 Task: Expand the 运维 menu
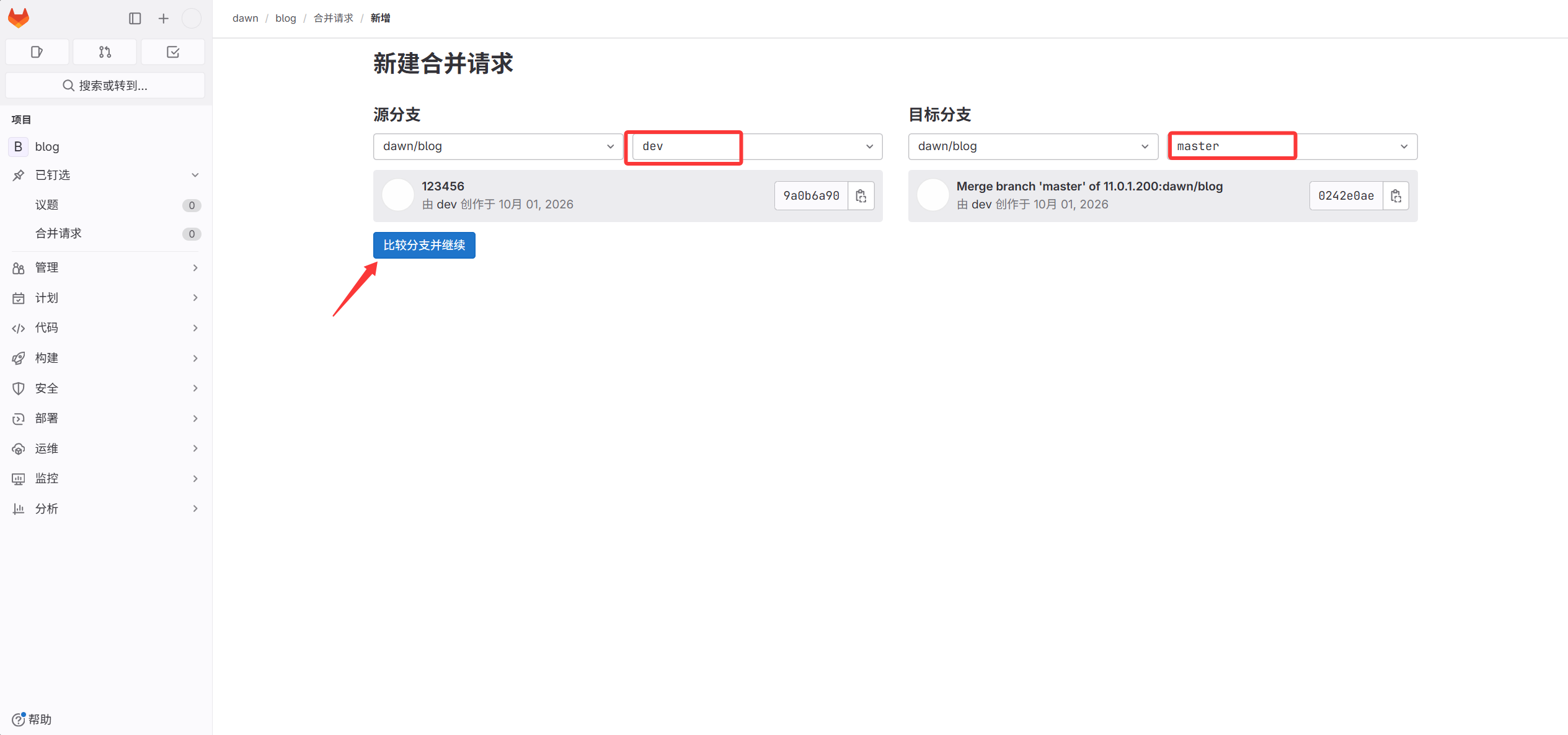pos(105,448)
